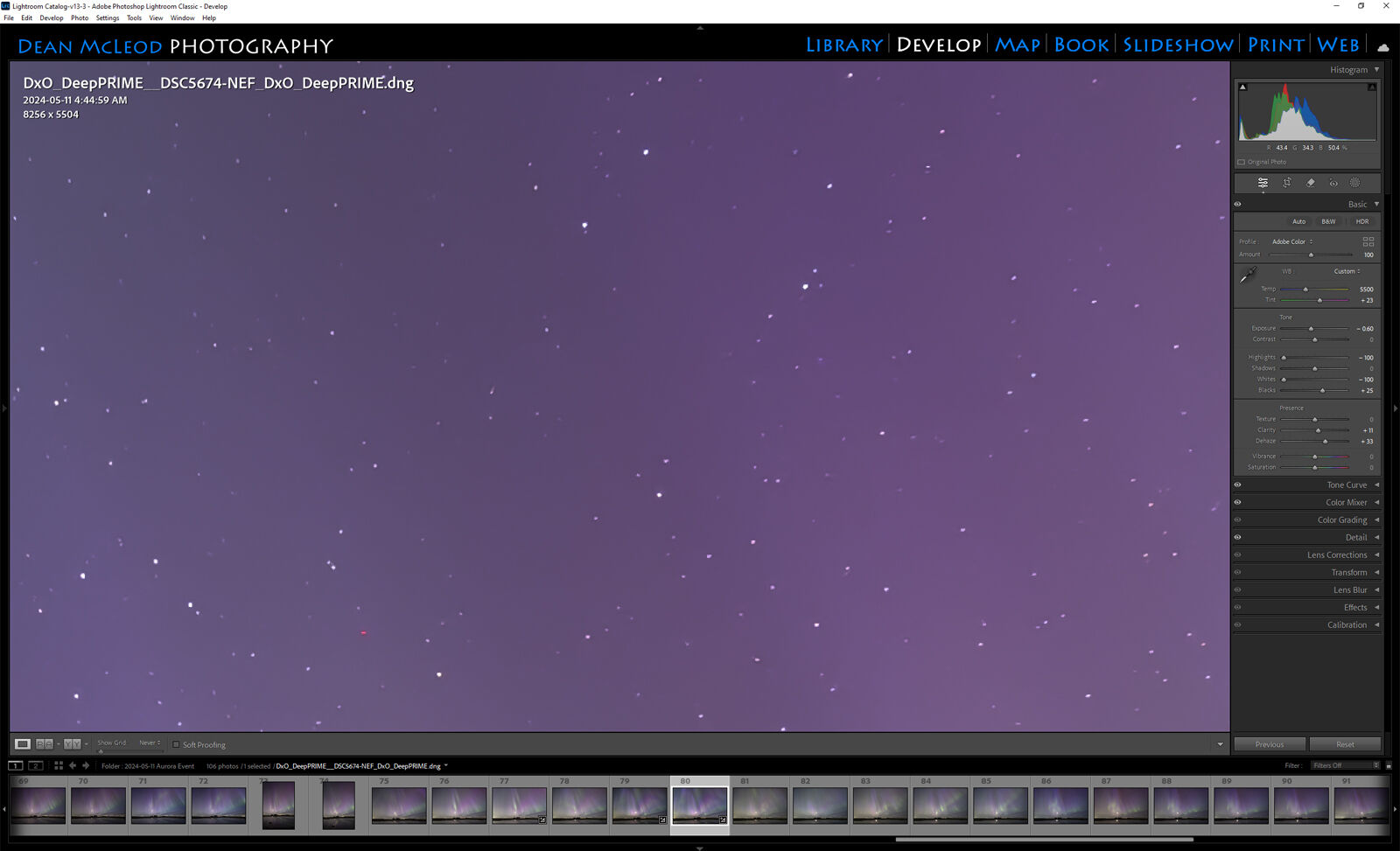Image resolution: width=1400 pixels, height=851 pixels.
Task: Click the edit badge on thumbnail 77
Action: click(x=542, y=820)
